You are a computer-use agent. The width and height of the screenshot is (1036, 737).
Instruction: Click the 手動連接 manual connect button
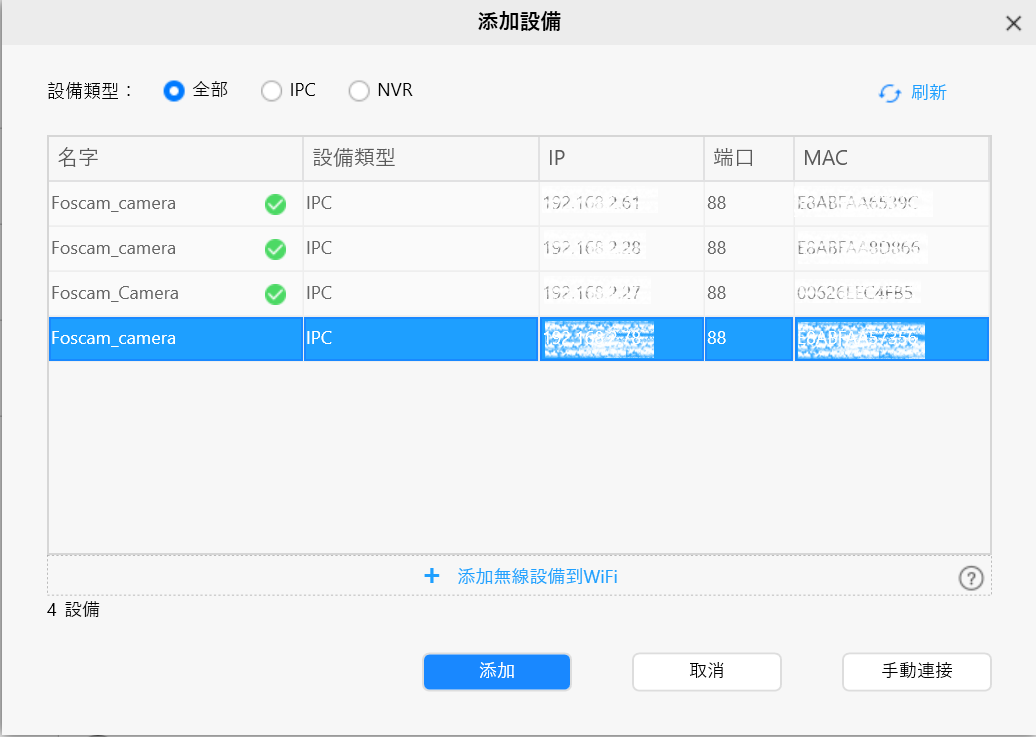[x=916, y=672]
